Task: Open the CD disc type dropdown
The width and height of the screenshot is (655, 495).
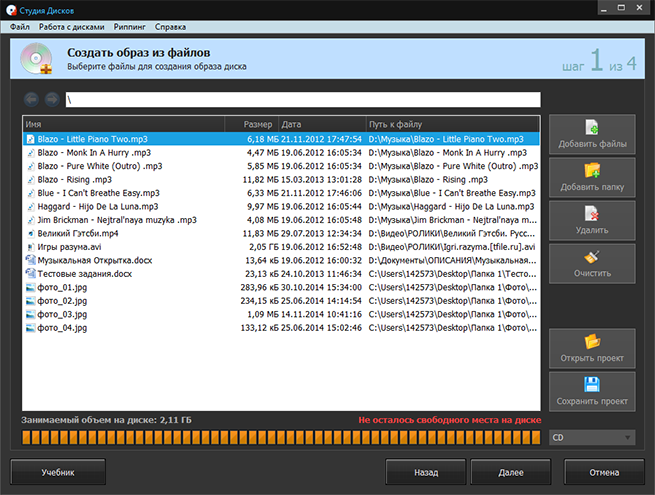Action: [591, 437]
